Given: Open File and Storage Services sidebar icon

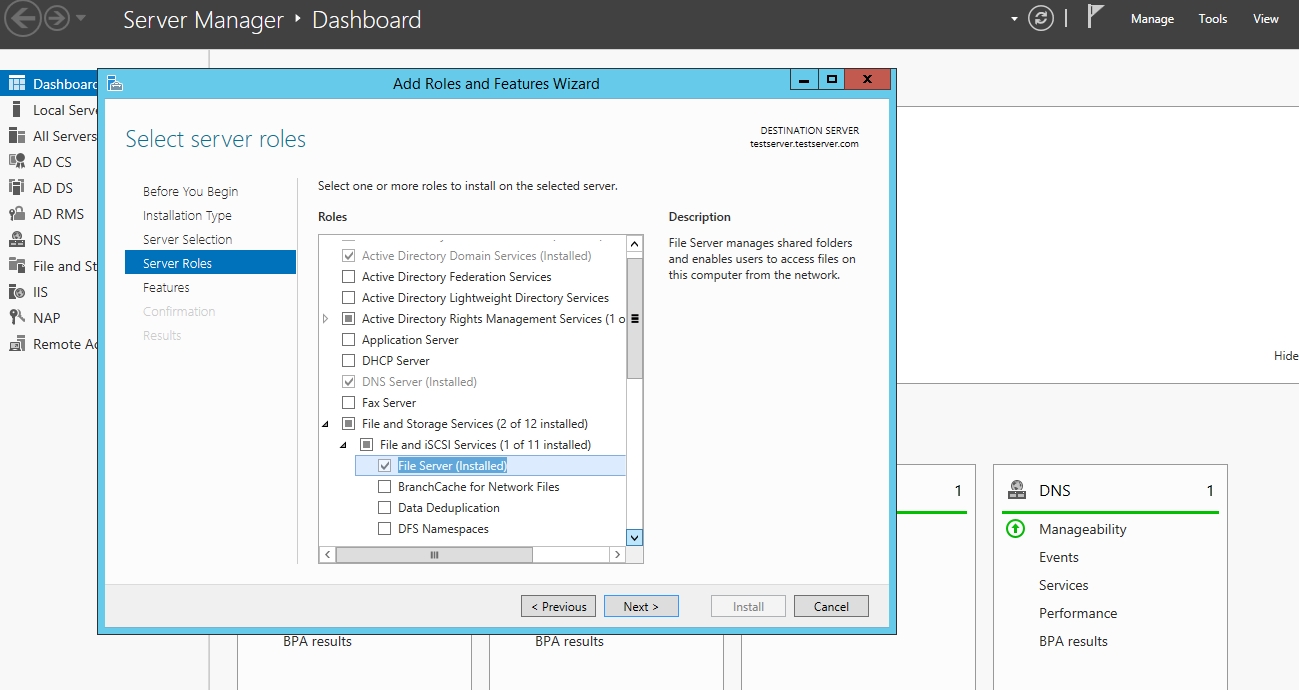Looking at the screenshot, I should pos(17,266).
